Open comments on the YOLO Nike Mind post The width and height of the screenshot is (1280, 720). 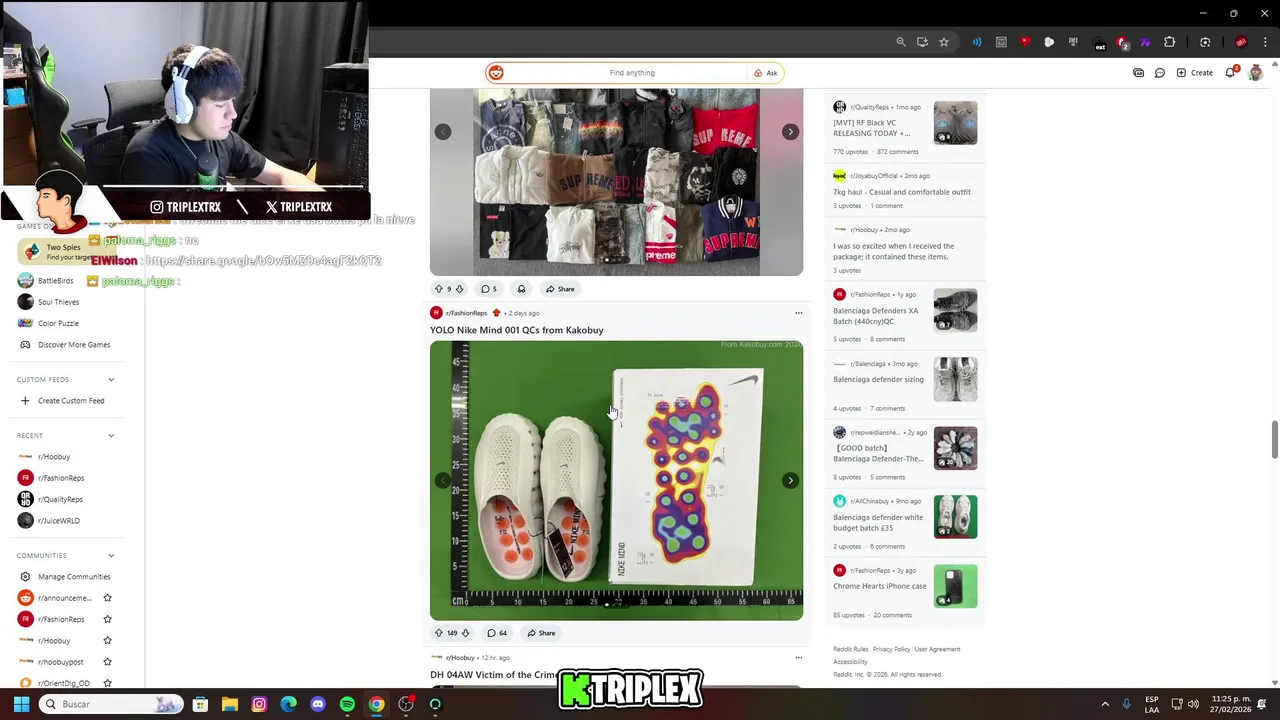pos(496,633)
